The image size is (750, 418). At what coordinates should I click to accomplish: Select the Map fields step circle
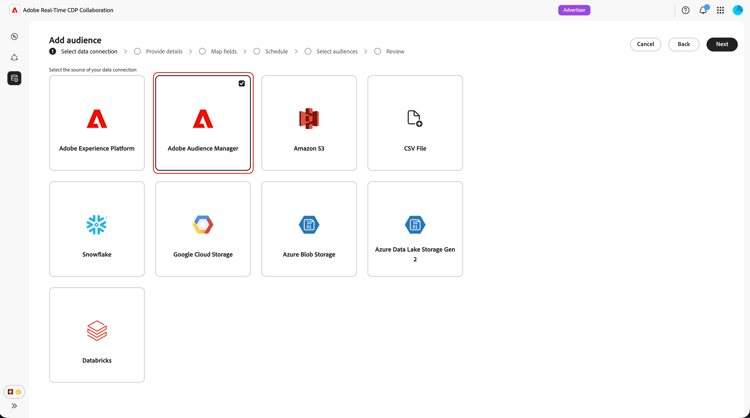[202, 51]
